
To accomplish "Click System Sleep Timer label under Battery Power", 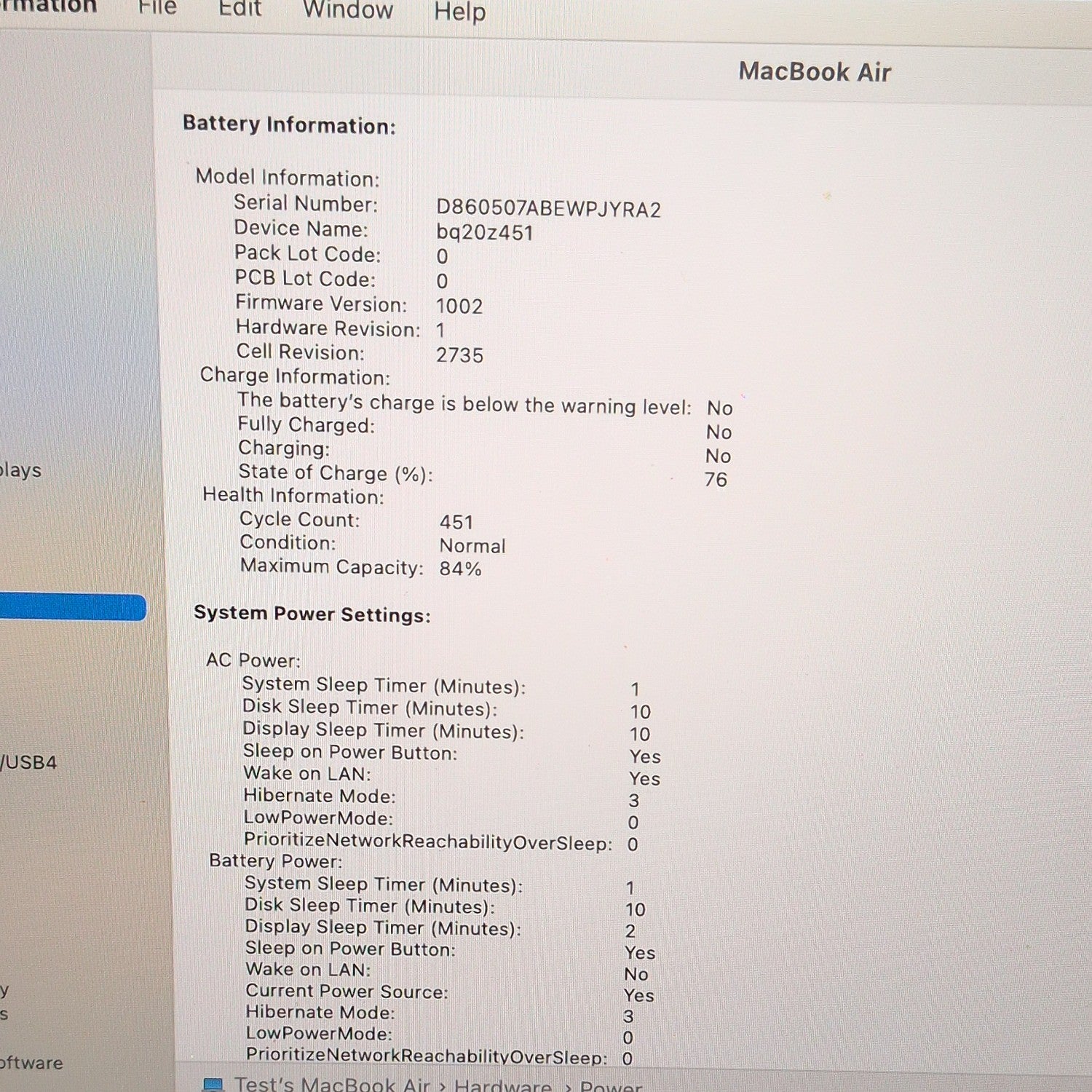I will (384, 884).
